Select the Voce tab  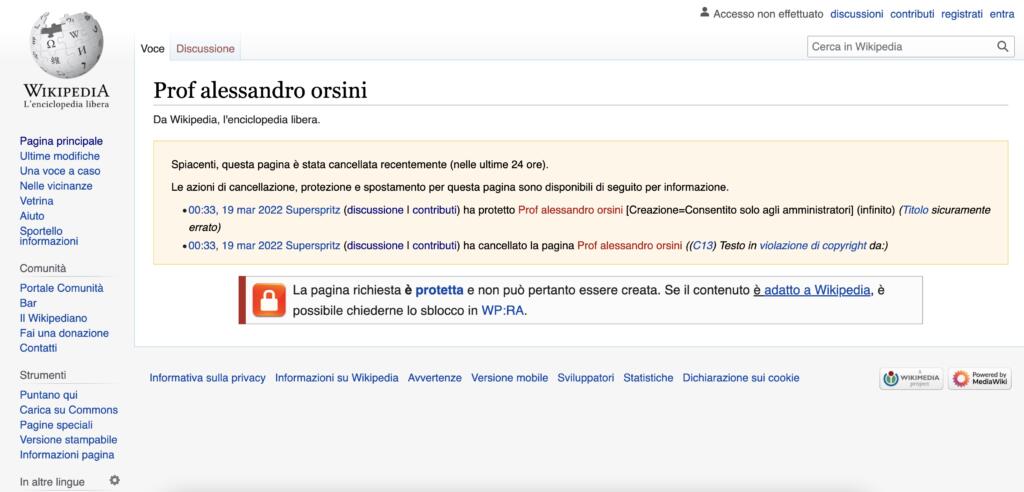[x=153, y=48]
